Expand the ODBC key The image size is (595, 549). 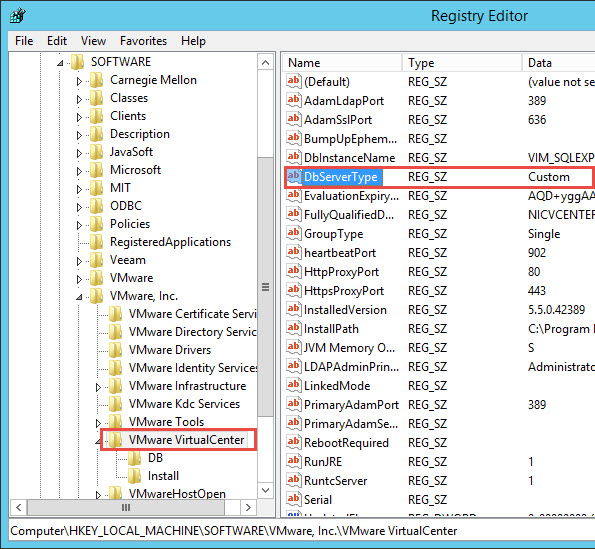[x=79, y=207]
